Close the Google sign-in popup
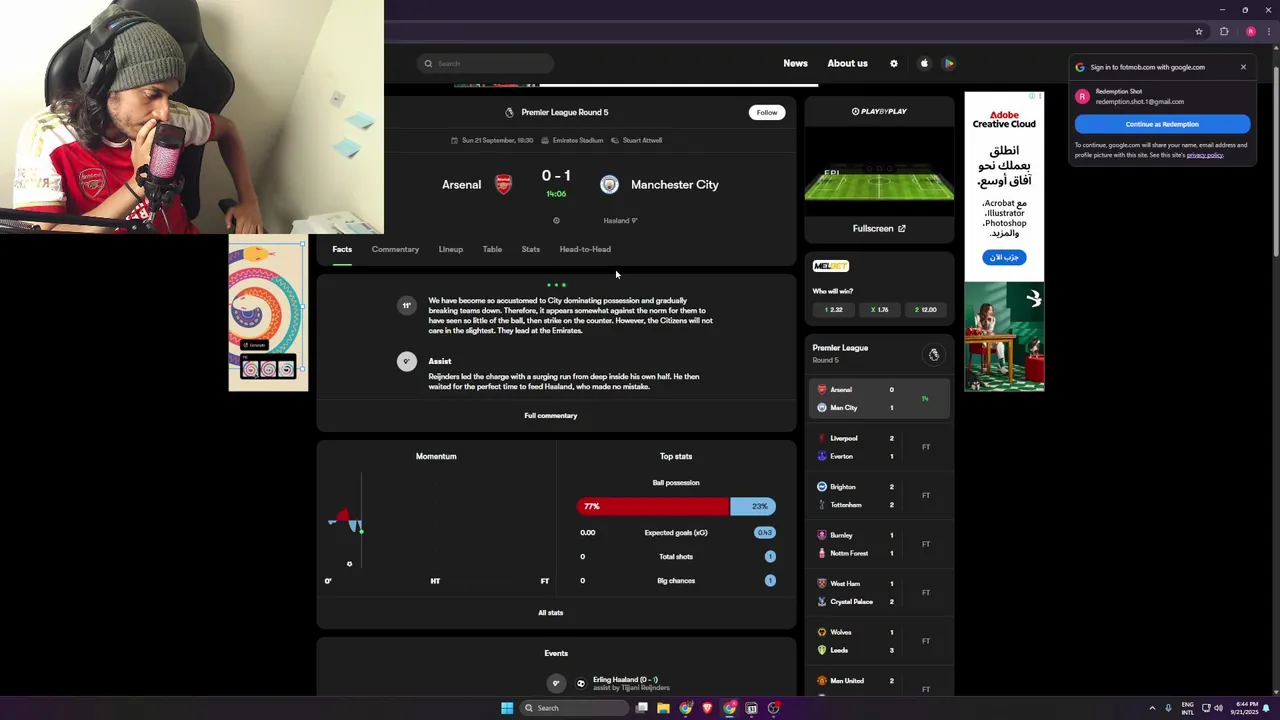This screenshot has height=720, width=1280. click(x=1243, y=67)
